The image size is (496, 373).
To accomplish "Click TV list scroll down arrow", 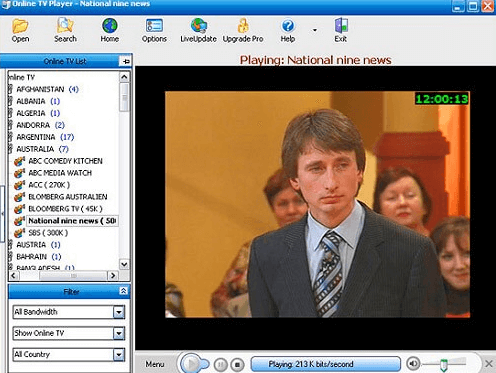I will (124, 265).
